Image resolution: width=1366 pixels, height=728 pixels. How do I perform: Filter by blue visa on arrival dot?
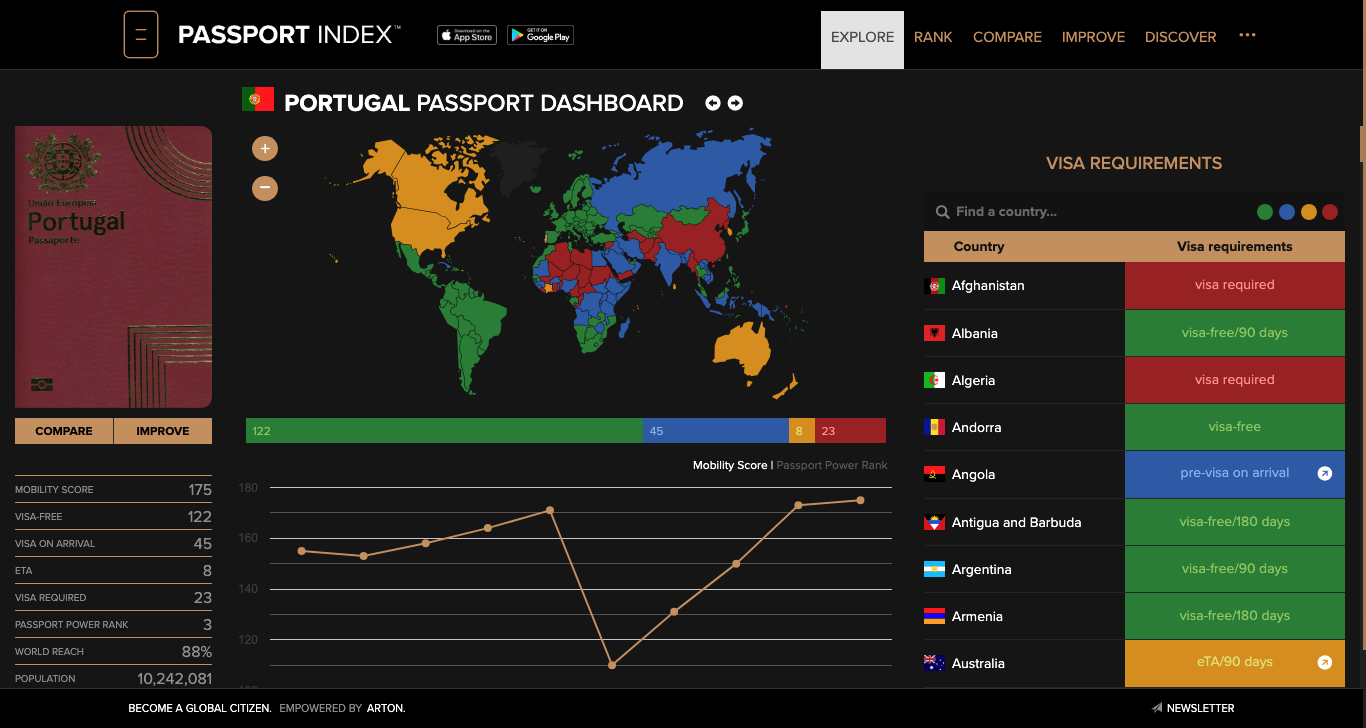coord(1287,212)
